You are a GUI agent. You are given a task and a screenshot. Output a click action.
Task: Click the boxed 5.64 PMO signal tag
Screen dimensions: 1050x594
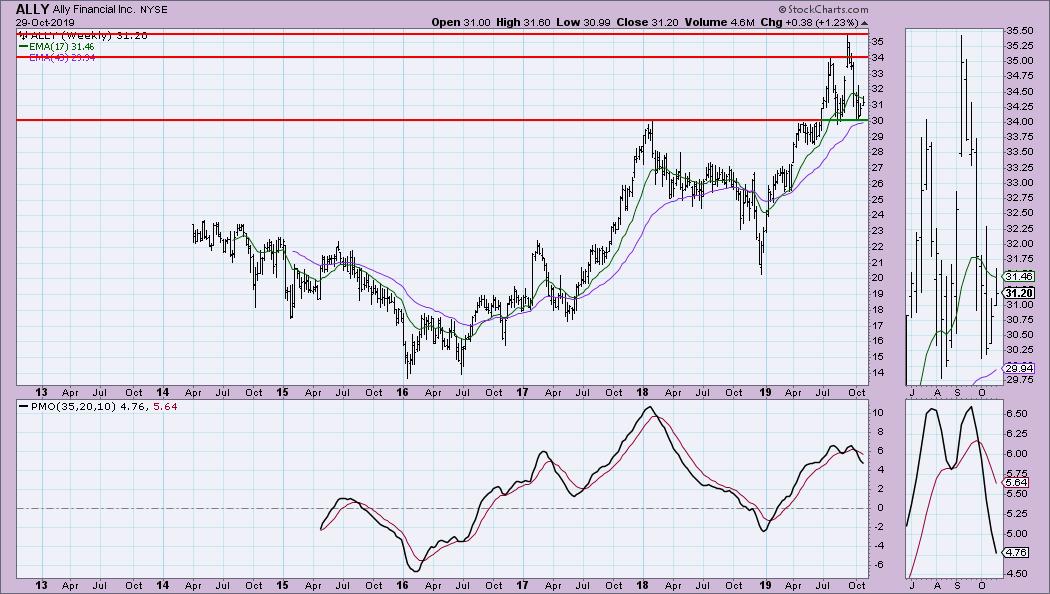point(1017,482)
